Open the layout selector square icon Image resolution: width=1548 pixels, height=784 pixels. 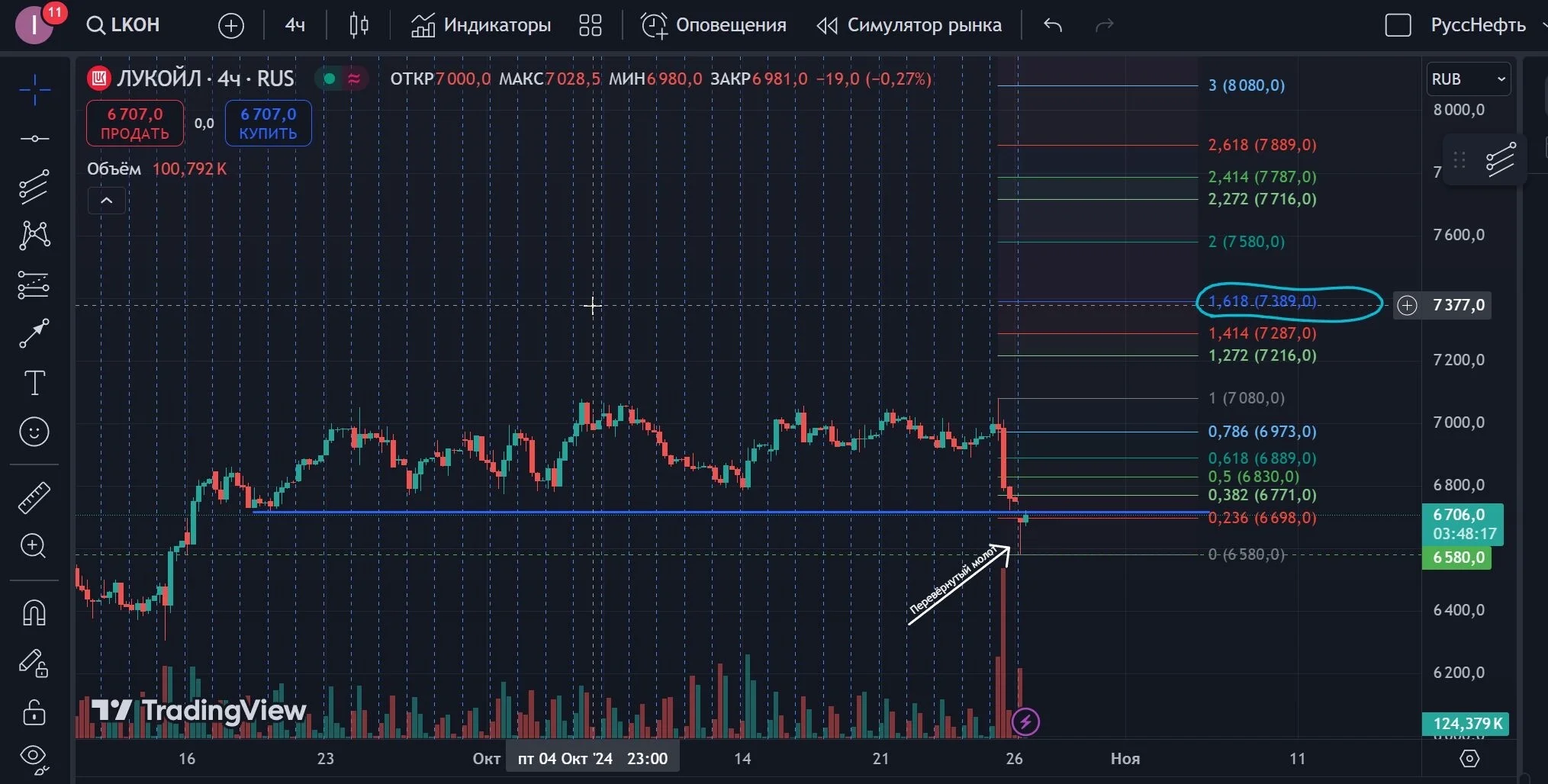pos(1398,25)
